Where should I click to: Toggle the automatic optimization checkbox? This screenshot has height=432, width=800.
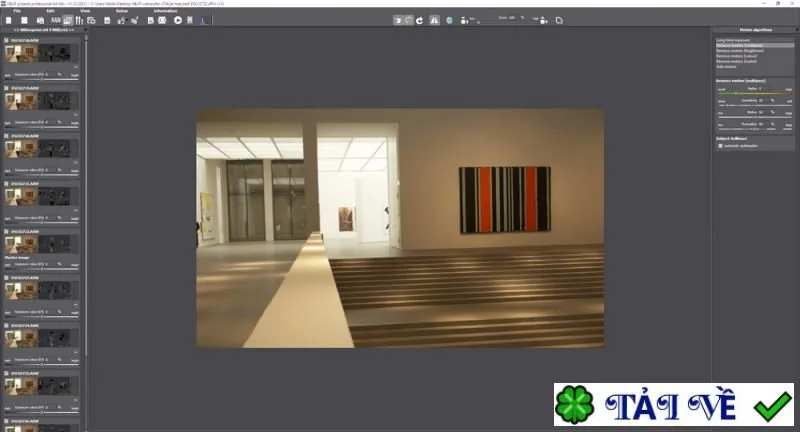tap(720, 146)
